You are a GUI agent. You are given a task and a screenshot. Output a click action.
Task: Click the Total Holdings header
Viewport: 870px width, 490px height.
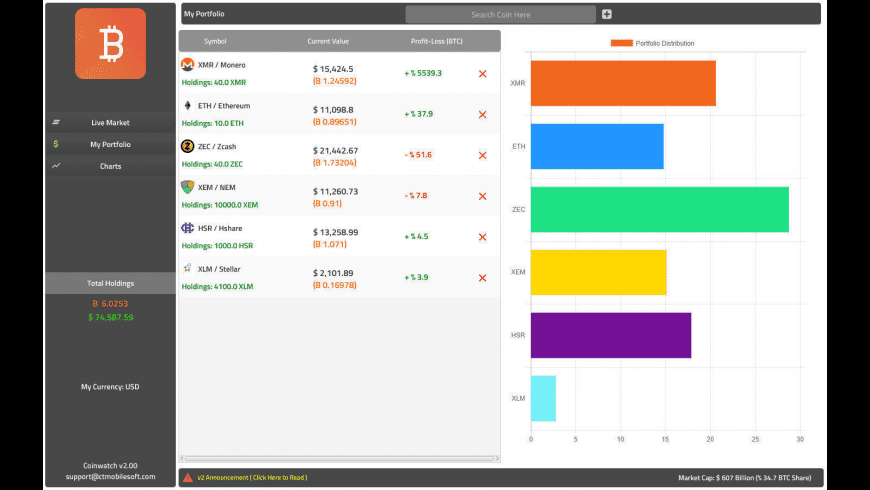pos(110,283)
